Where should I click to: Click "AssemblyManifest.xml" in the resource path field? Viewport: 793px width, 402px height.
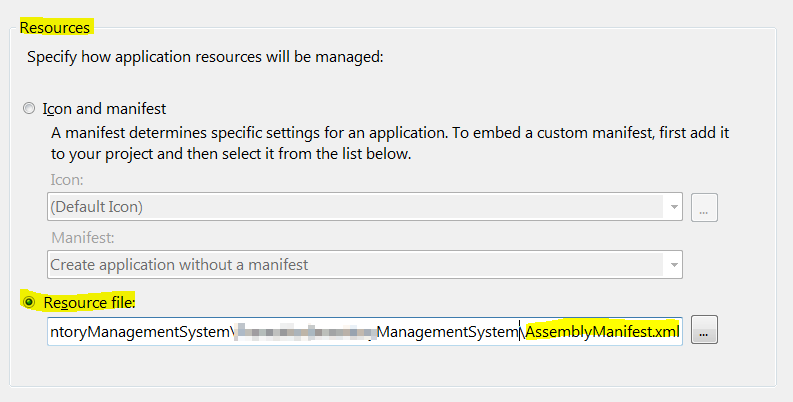(x=602, y=331)
